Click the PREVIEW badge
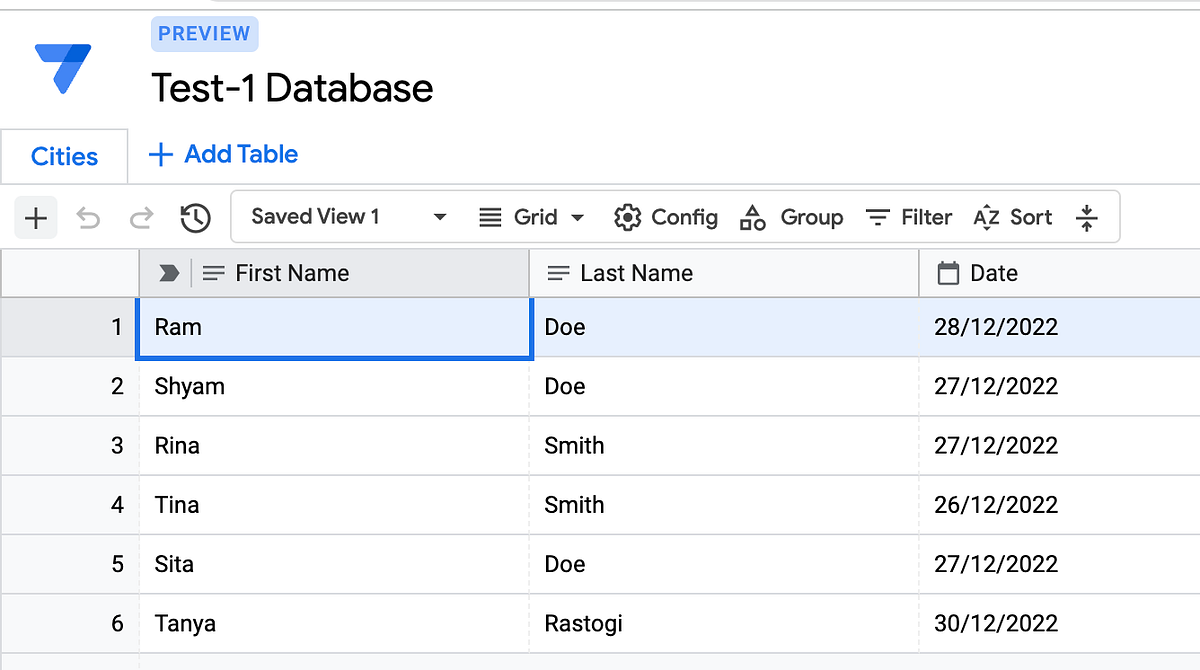This screenshot has height=670, width=1200. click(204, 34)
